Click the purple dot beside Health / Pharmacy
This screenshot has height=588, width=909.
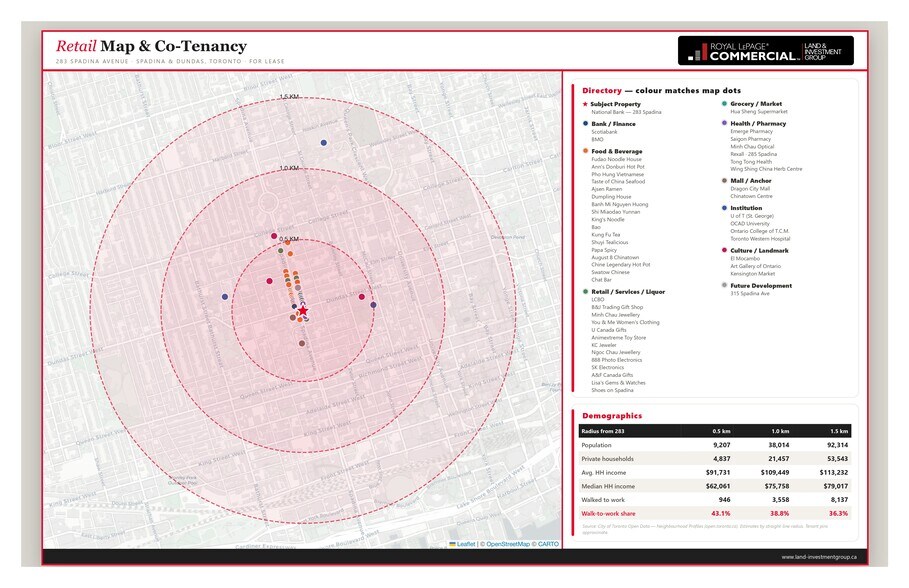tap(724, 123)
